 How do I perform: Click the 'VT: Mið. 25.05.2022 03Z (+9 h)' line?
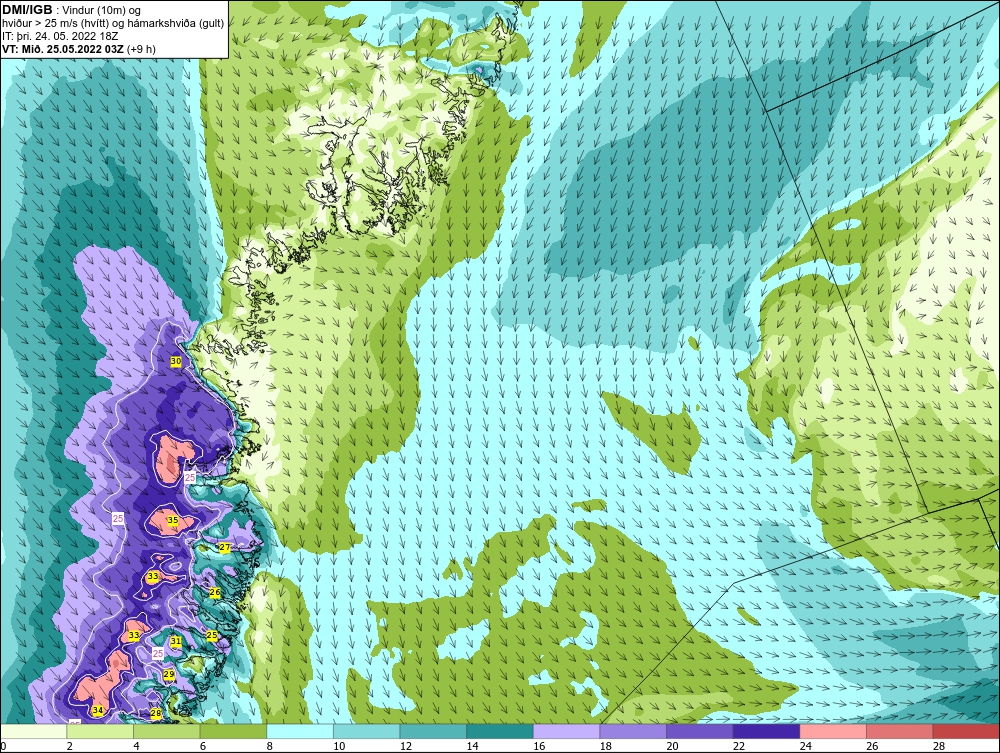(78, 49)
